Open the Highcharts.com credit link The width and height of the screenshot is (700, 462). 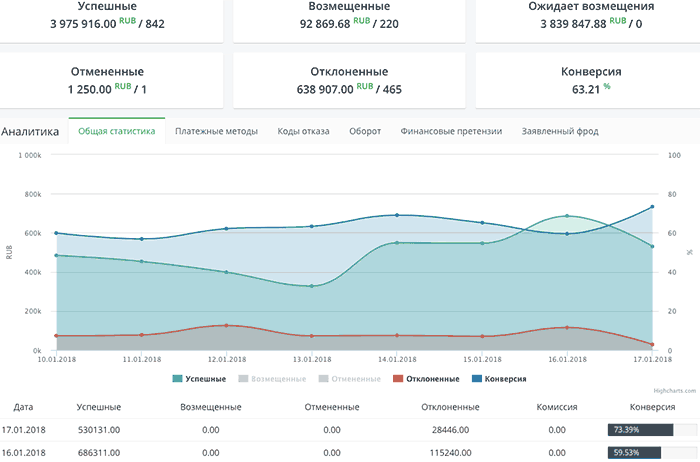(675, 391)
